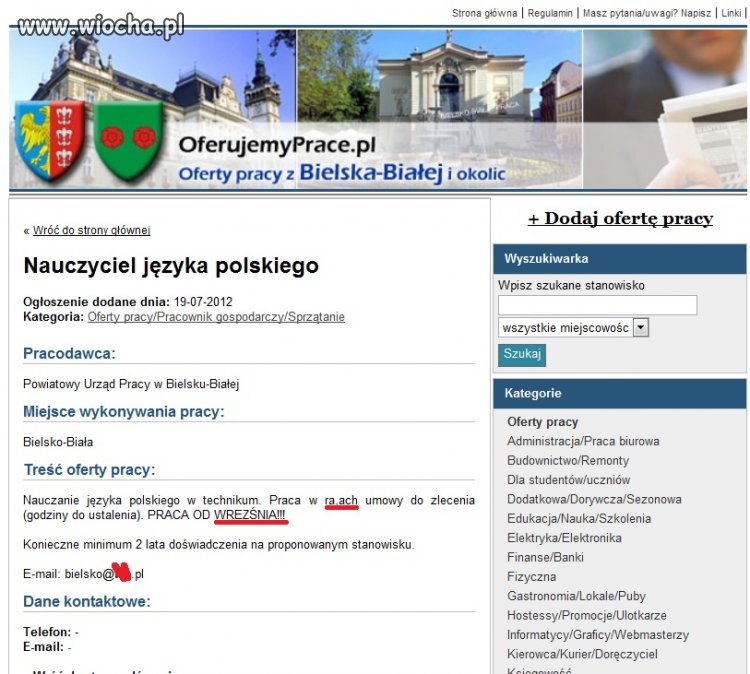Click the Pracodawca heading
This screenshot has width=750, height=674.
[x=69, y=354]
